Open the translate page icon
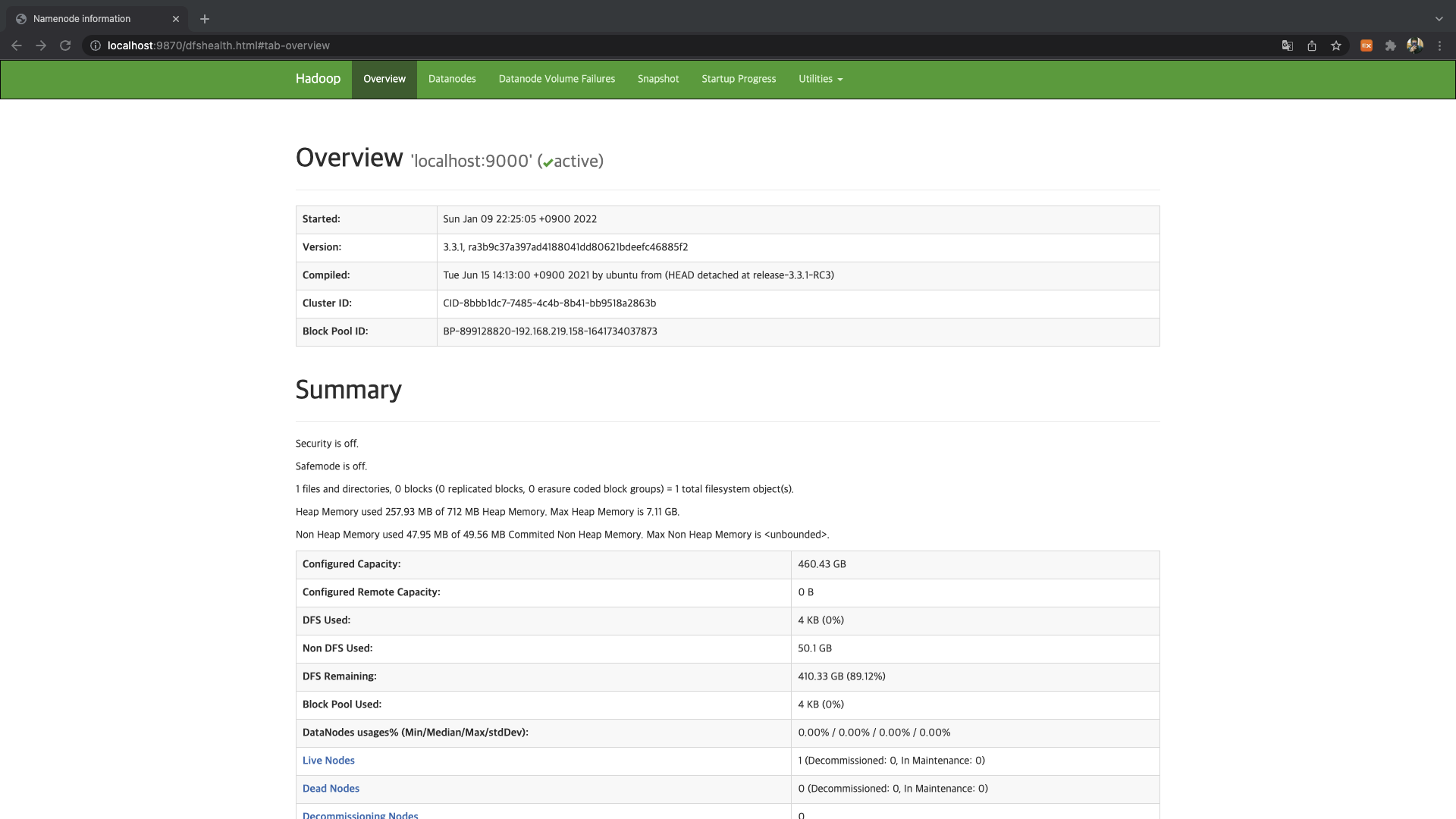 pos(1288,45)
